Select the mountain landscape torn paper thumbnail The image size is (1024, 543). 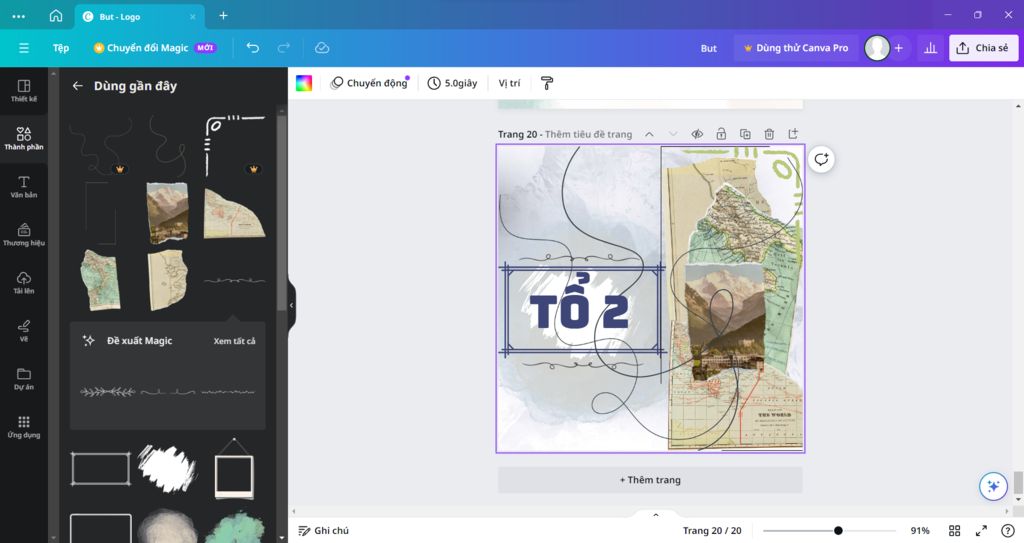pos(168,212)
